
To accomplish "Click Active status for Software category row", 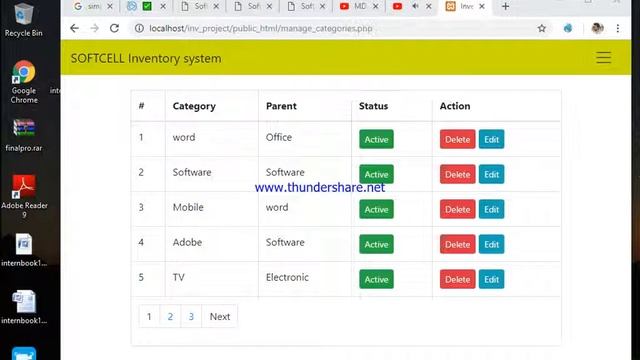I will tap(376, 174).
